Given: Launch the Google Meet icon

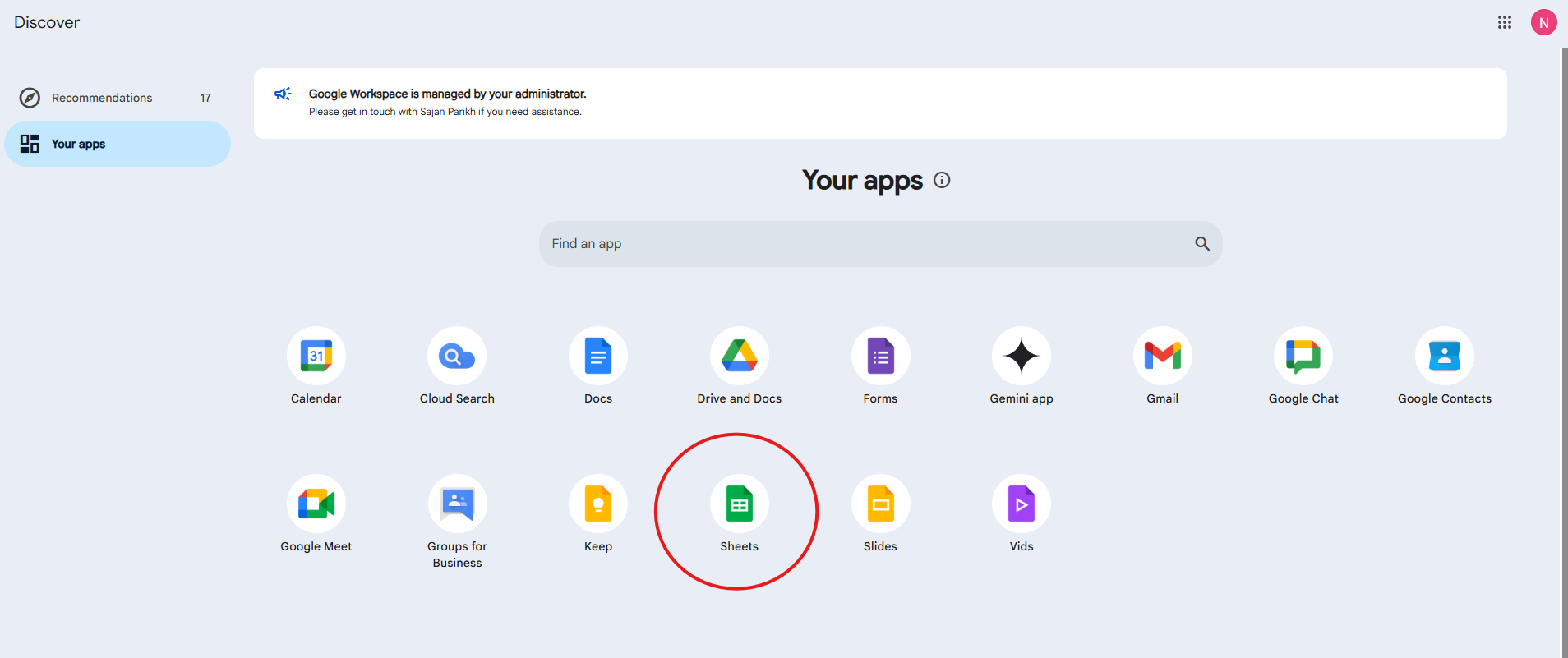Looking at the screenshot, I should click(316, 504).
